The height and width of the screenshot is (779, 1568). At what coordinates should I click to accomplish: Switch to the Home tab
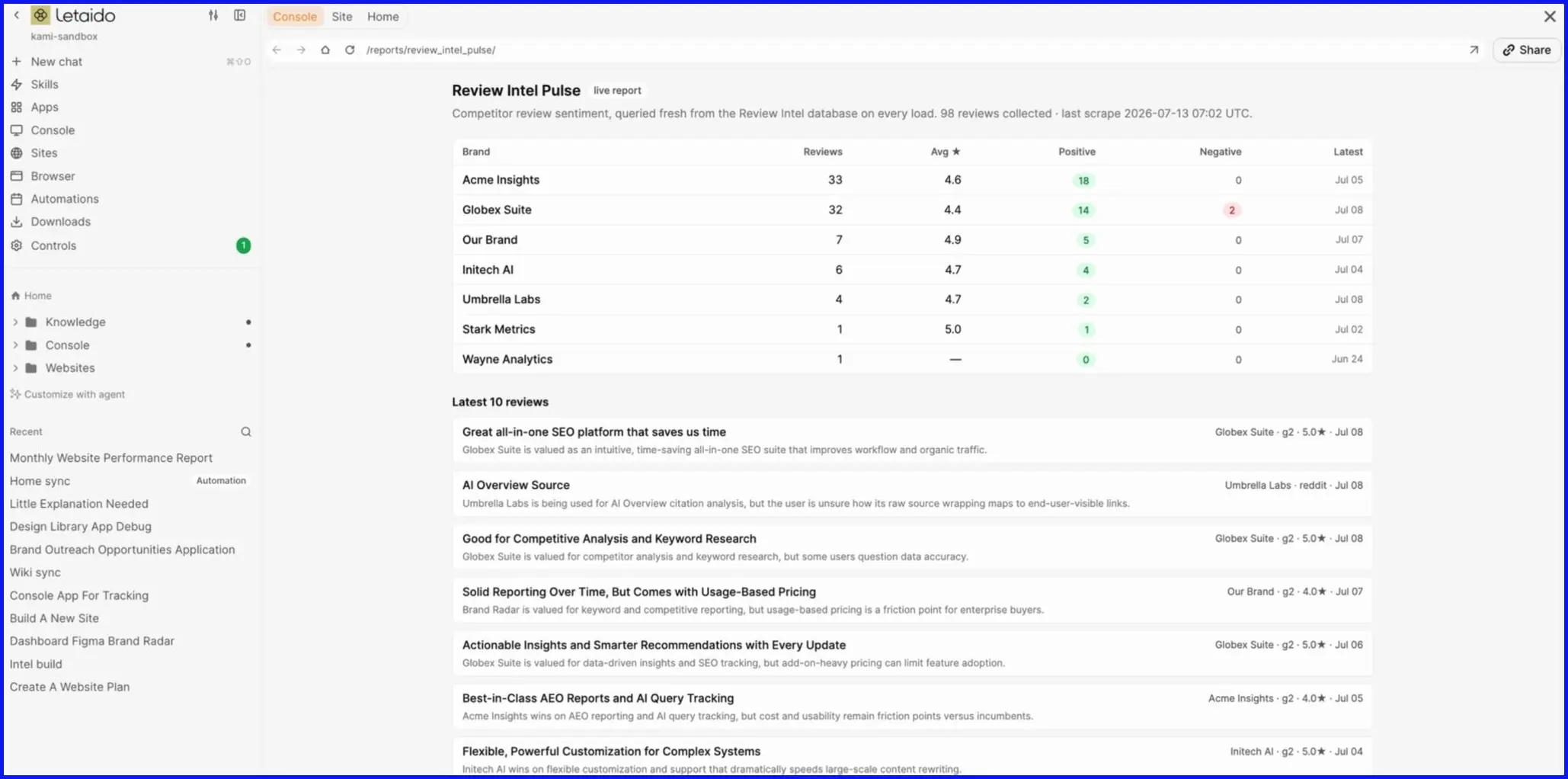[x=382, y=17]
